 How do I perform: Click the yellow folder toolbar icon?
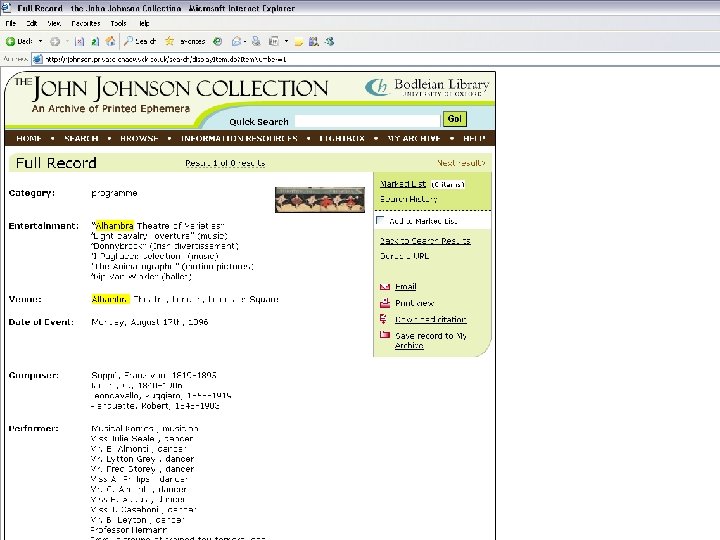[298, 42]
